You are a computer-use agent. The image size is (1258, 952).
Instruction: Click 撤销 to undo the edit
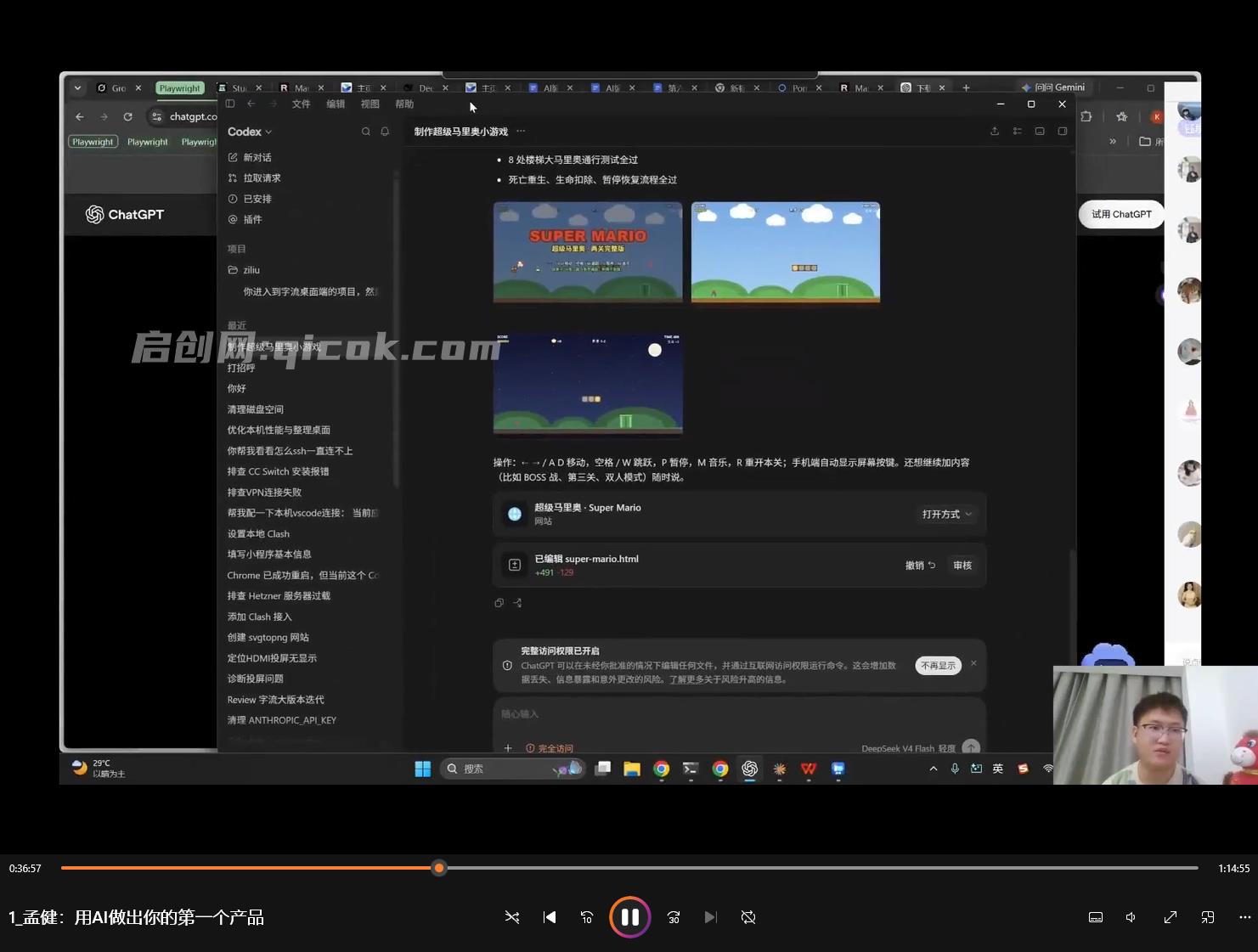tap(920, 566)
